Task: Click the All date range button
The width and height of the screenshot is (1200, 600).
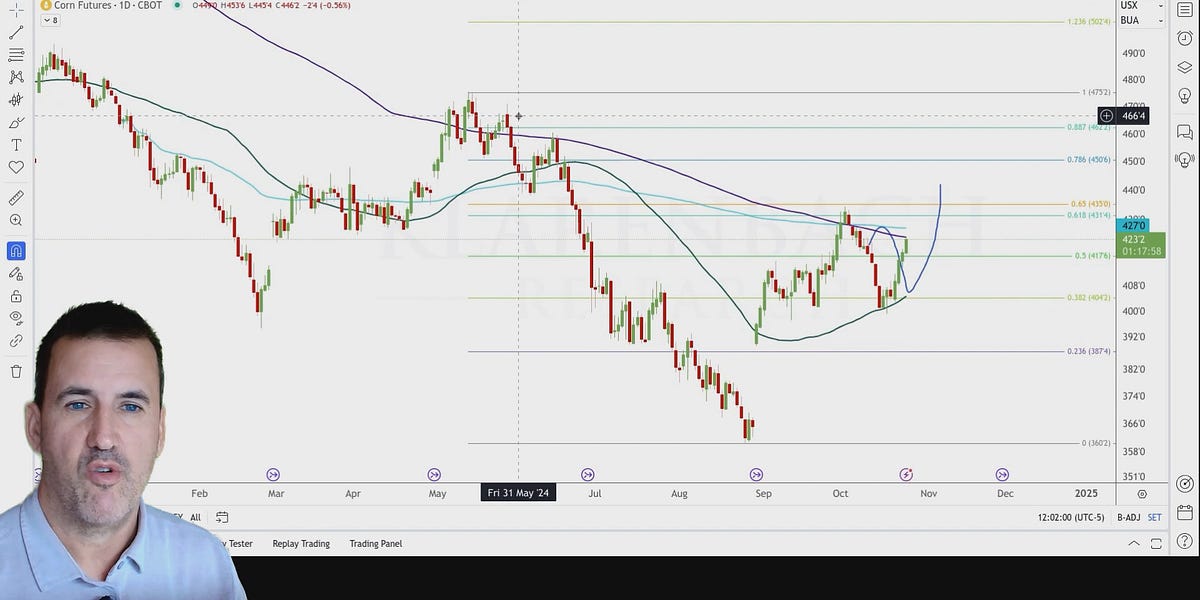Action: [x=195, y=517]
